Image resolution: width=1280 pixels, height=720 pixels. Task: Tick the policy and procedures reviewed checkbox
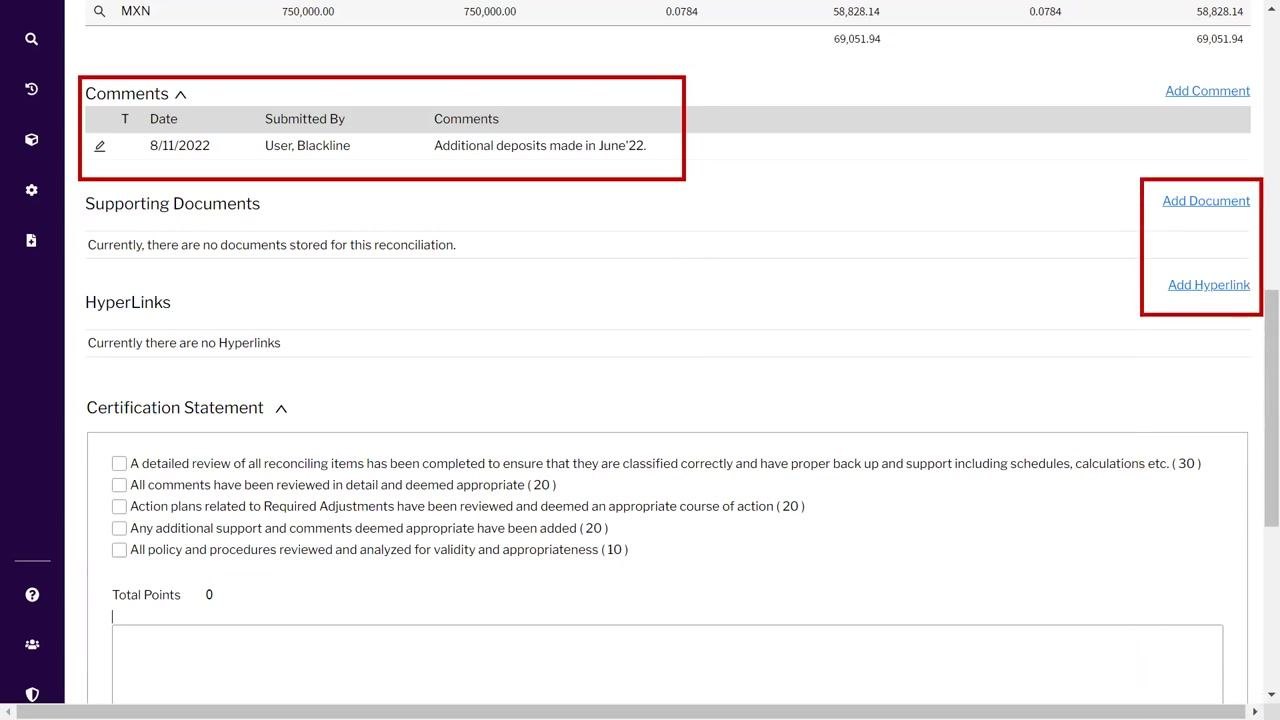pos(119,550)
